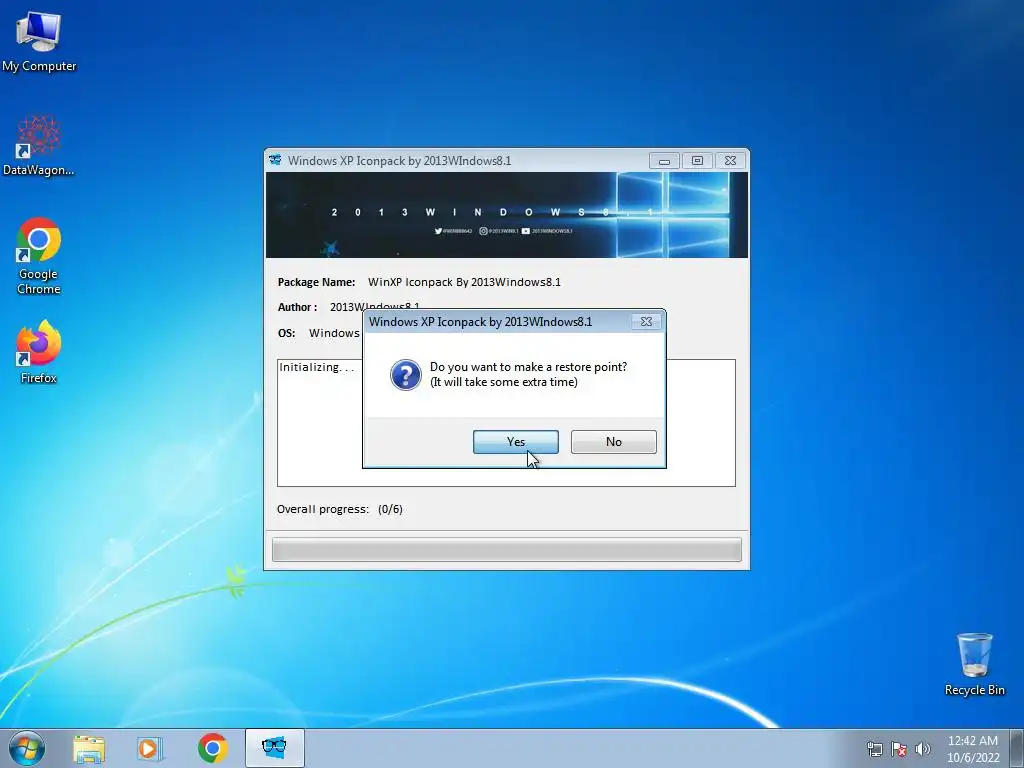Image resolution: width=1024 pixels, height=768 pixels.
Task: Open the clock showing 12:42 AM
Action: (x=973, y=748)
